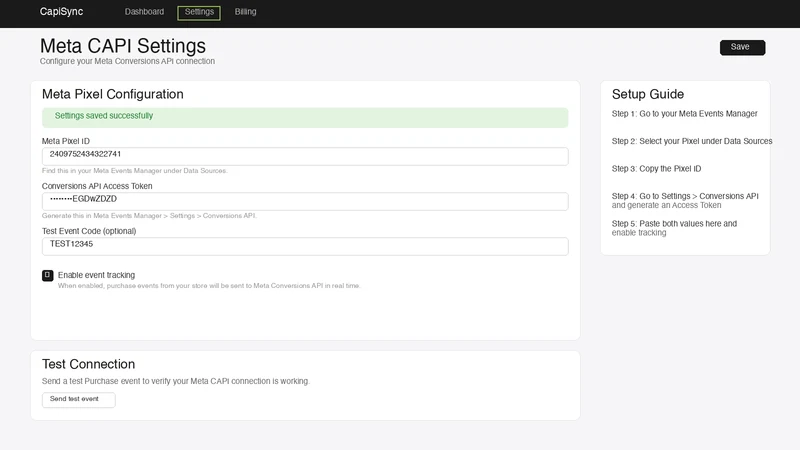Edit the Conversions API Access Token field
This screenshot has height=450, width=800.
305,201
